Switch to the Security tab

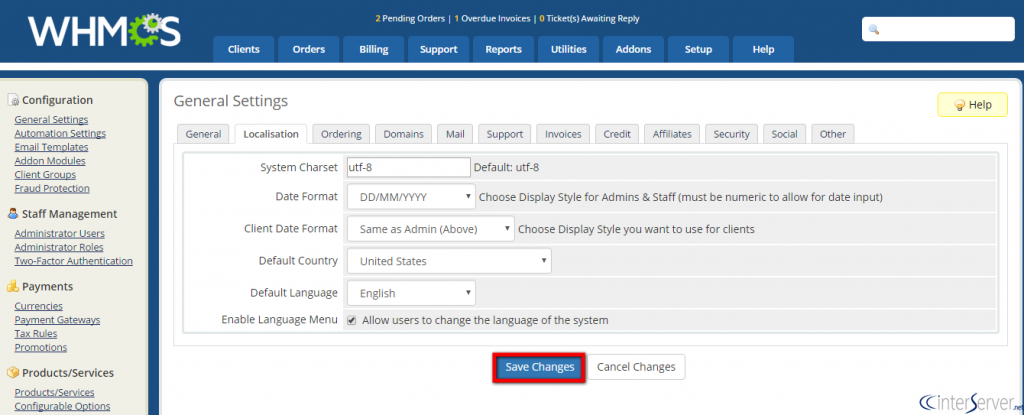731,134
